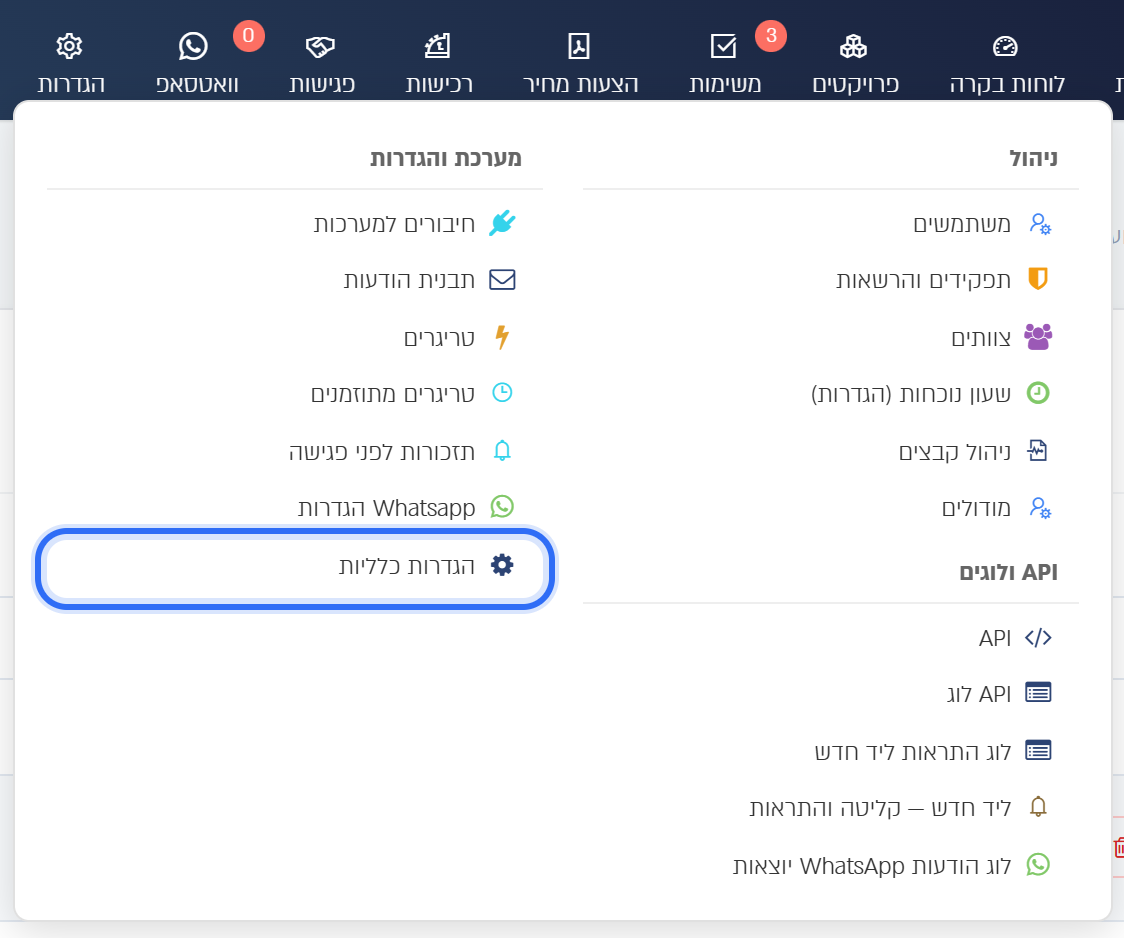Image resolution: width=1124 pixels, height=938 pixels.
Task: Click the plug icon for חיבורים למערכות
Action: pyautogui.click(x=502, y=224)
